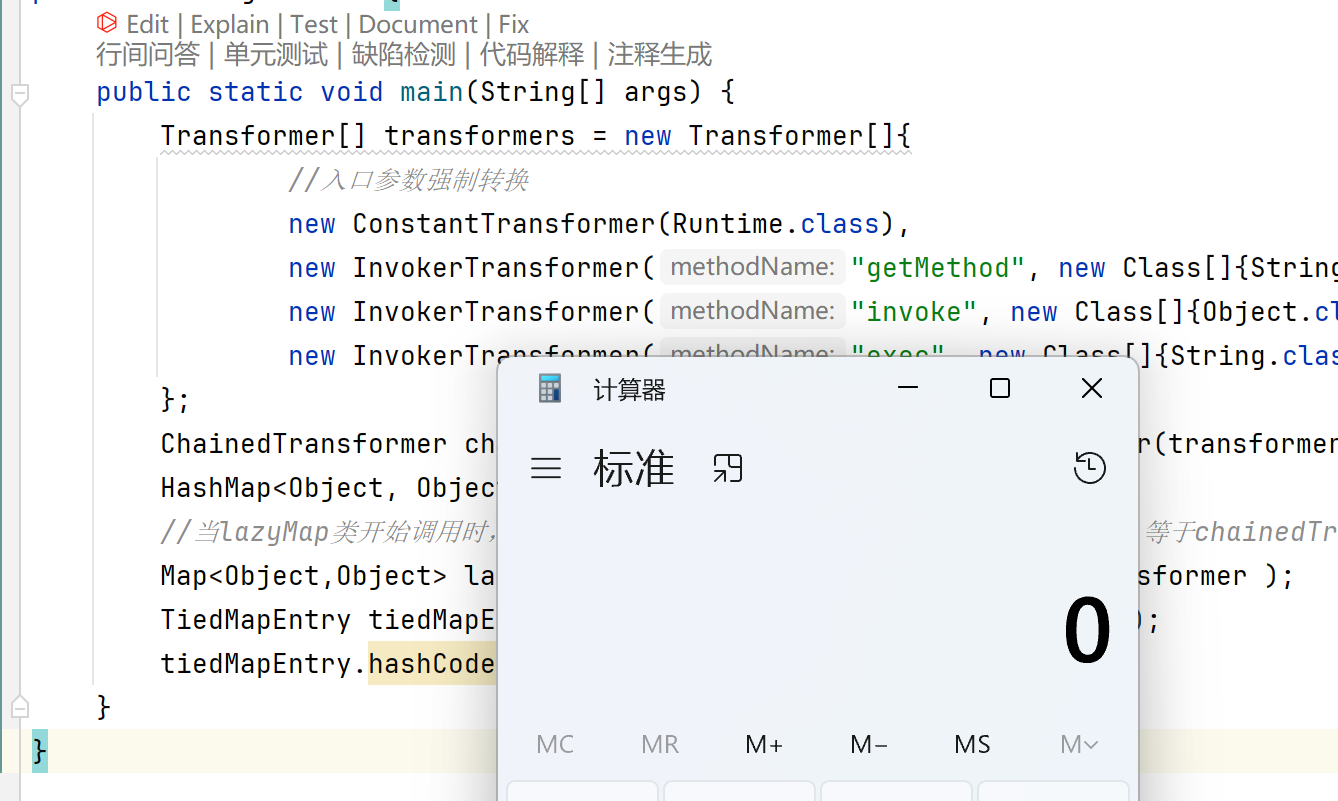Click the keep on top icon
Viewport: 1338px width, 801px height.
click(x=728, y=468)
